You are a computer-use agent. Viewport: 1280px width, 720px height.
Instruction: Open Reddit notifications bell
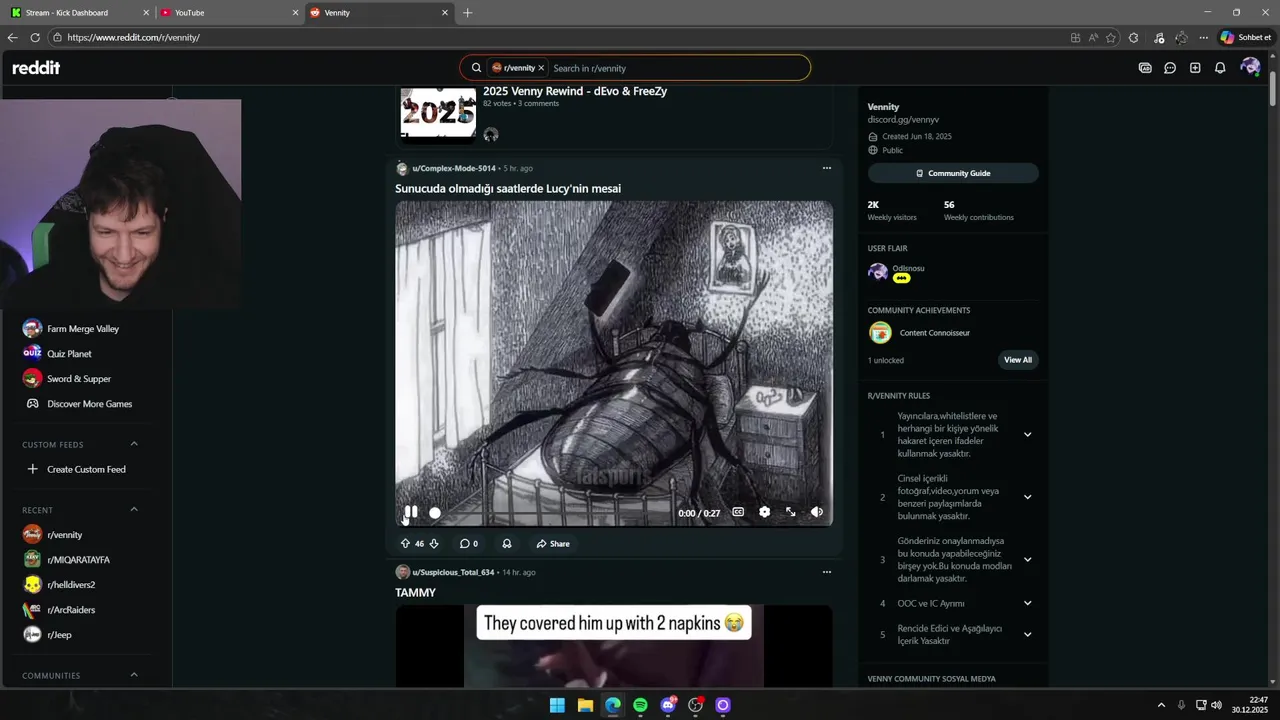1220,68
